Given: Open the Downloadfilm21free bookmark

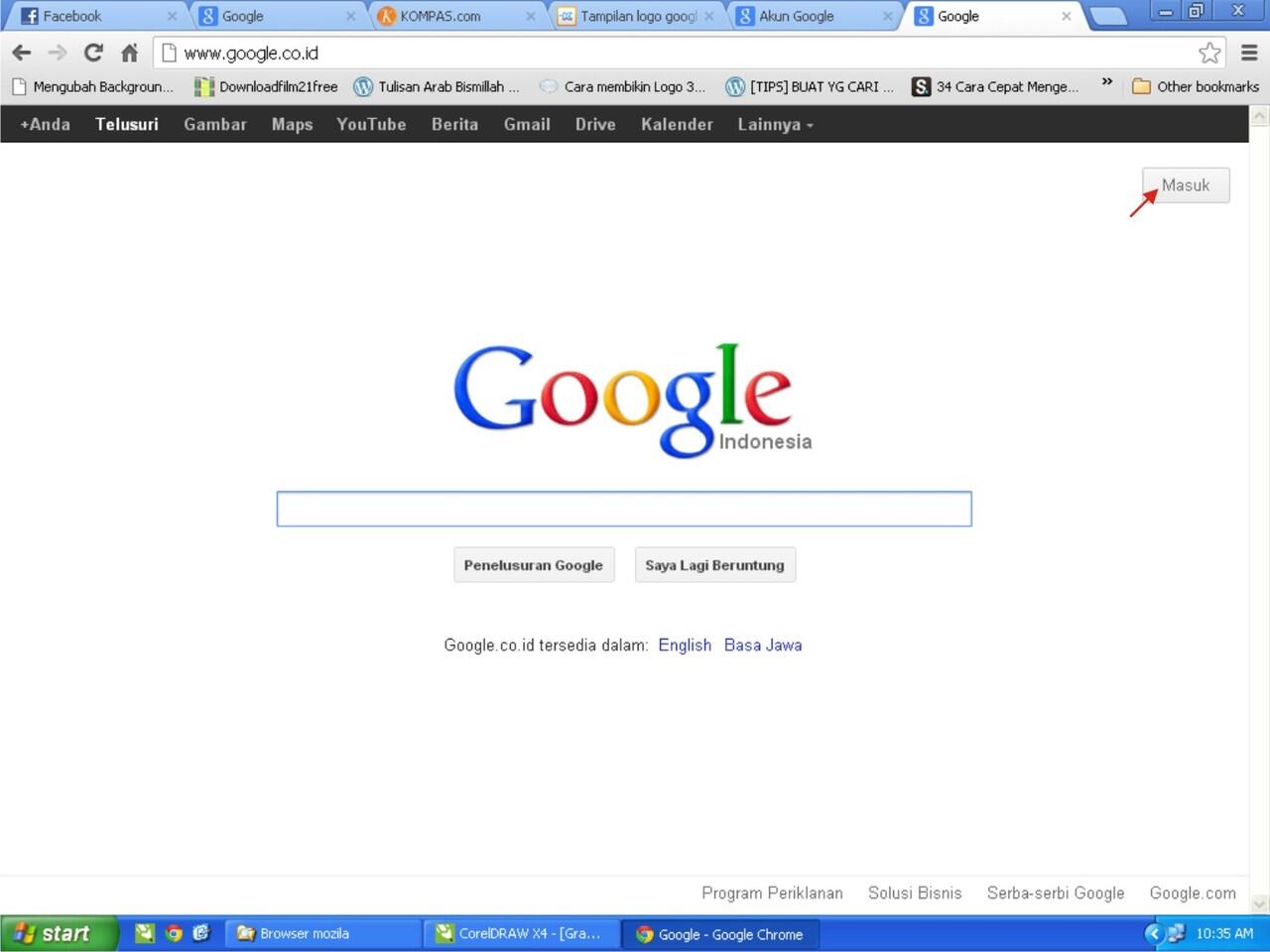Looking at the screenshot, I should [x=266, y=86].
